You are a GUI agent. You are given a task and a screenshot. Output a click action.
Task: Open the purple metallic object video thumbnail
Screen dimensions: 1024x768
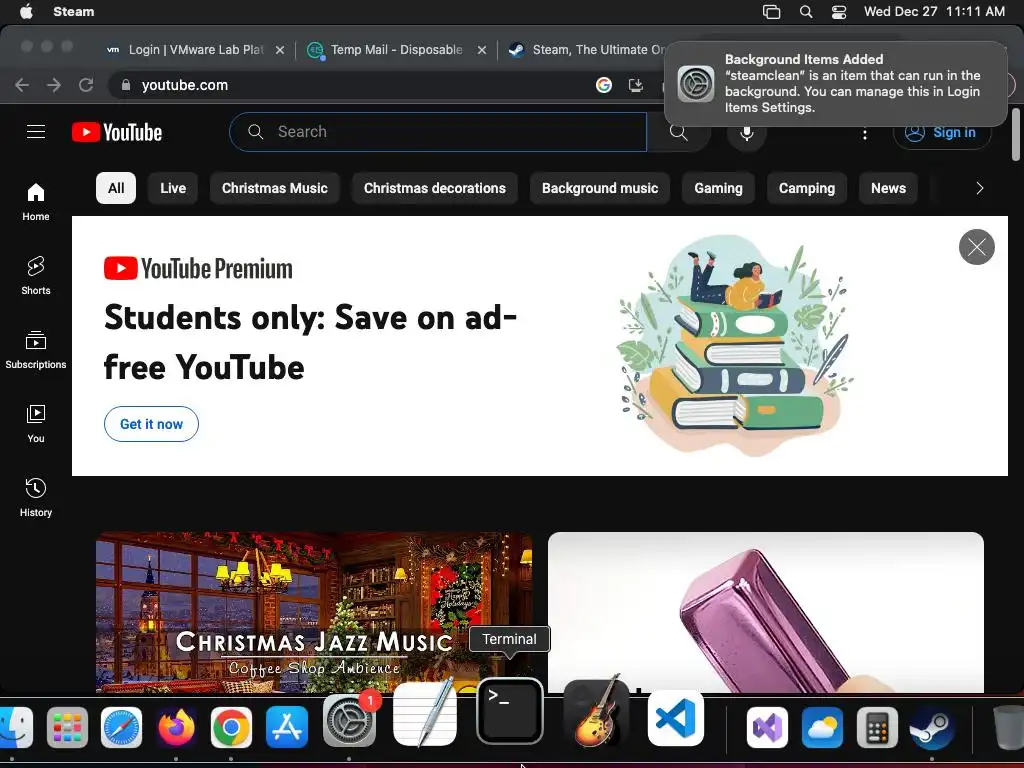[x=765, y=612]
